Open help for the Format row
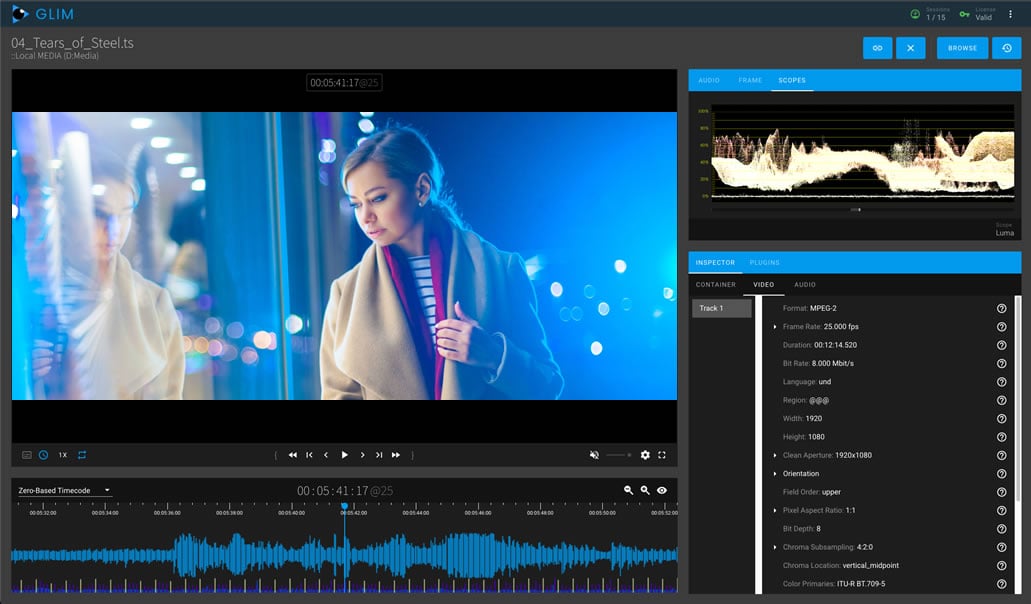The width and height of the screenshot is (1031, 604). 1001,308
